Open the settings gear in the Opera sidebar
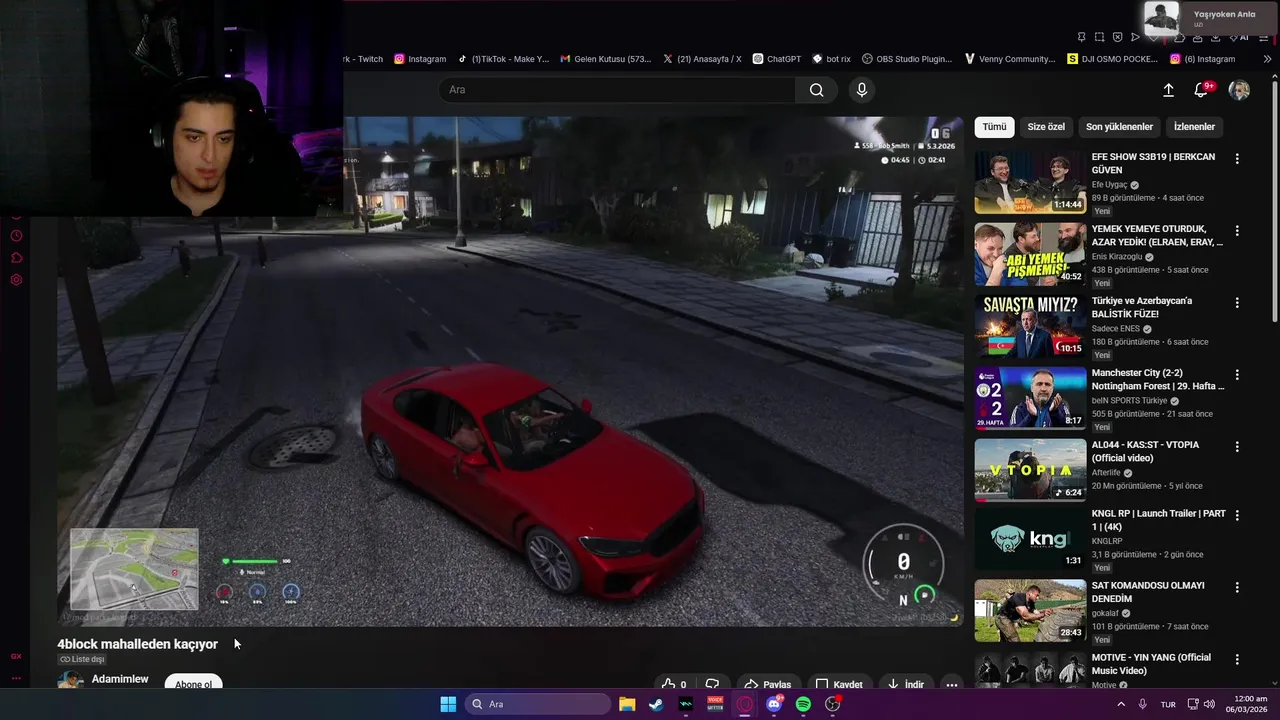 click(16, 280)
